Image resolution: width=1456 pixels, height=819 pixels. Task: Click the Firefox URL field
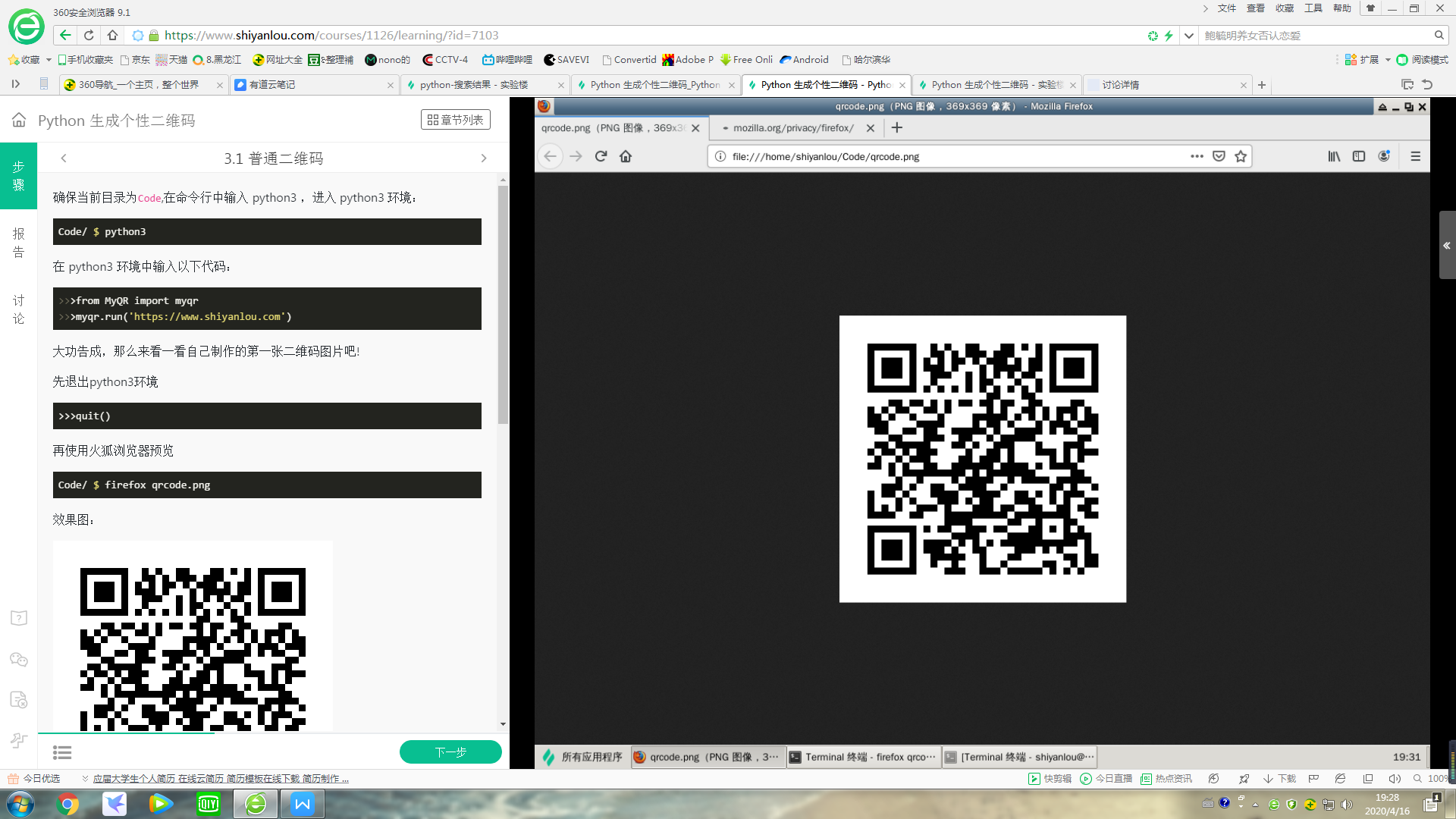pyautogui.click(x=948, y=156)
